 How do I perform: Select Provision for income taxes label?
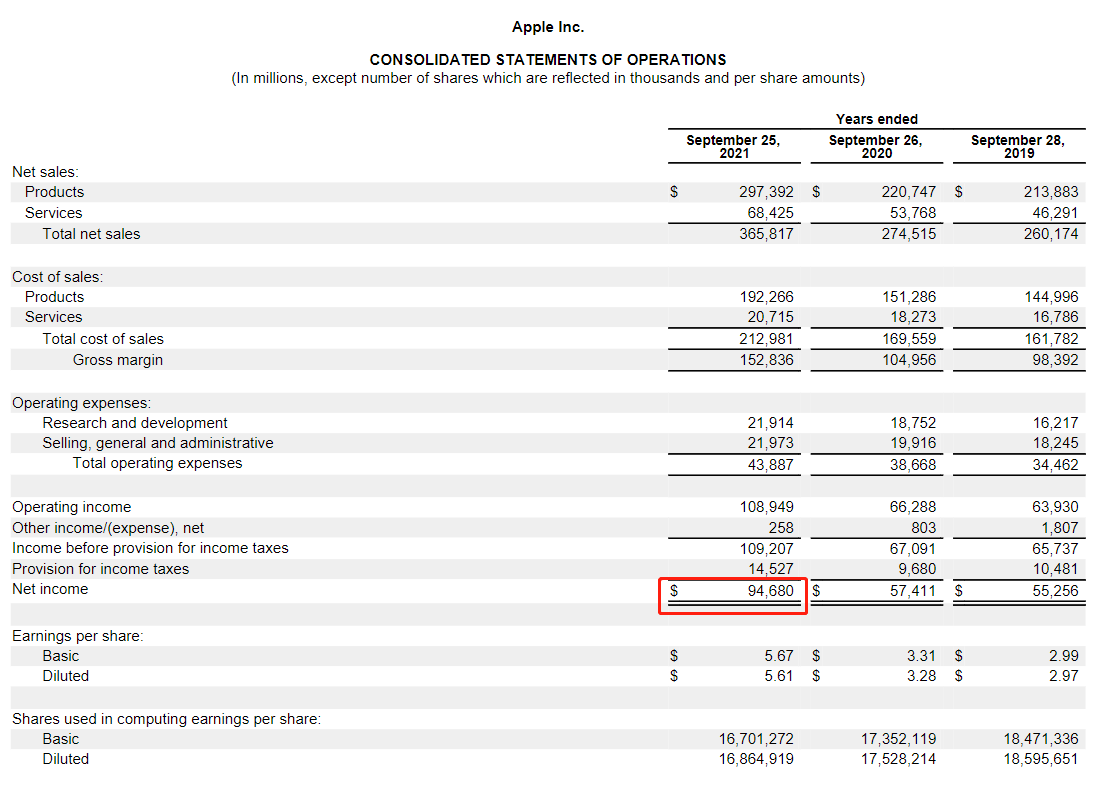point(100,569)
